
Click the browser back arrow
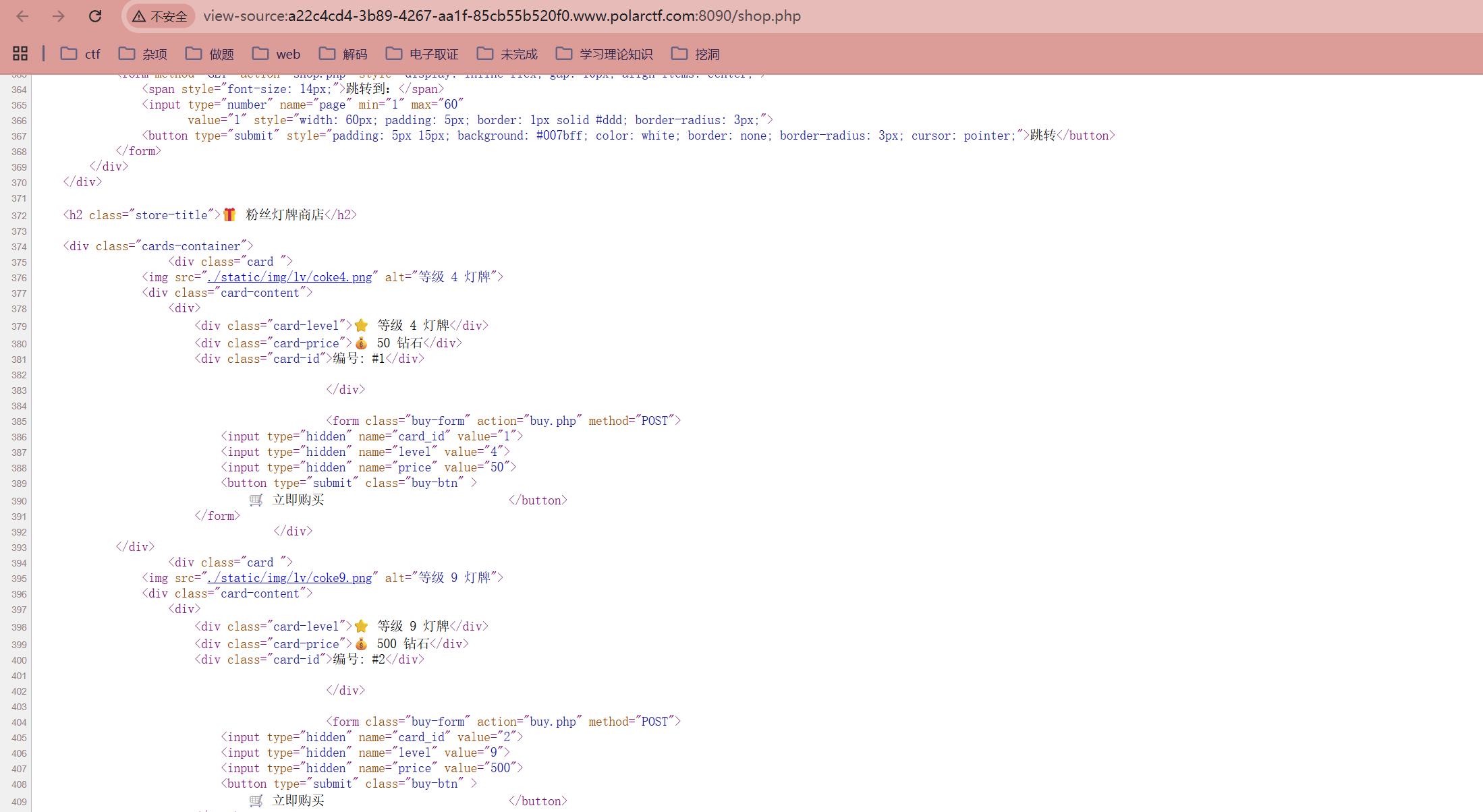point(22,16)
